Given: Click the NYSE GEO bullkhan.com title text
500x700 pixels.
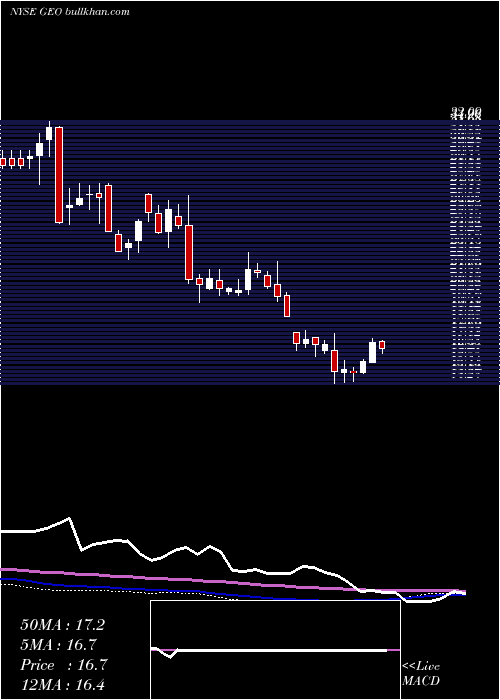Looking at the screenshot, I should click(x=70, y=12).
